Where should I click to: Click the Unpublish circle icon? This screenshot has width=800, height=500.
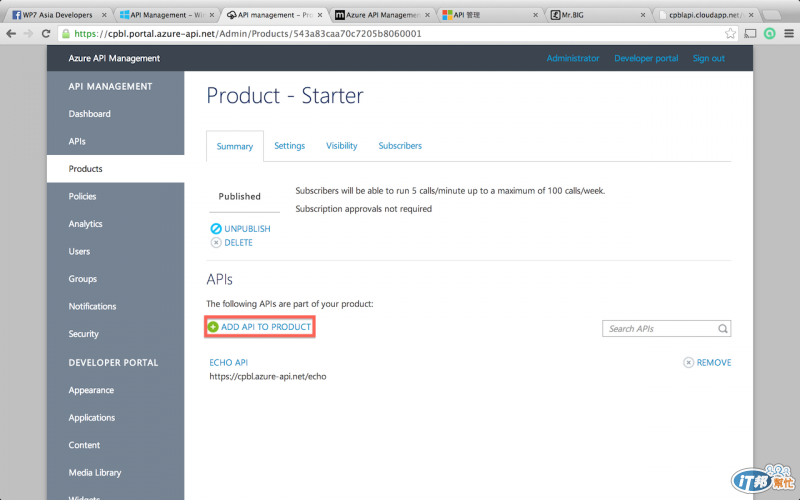pos(216,229)
